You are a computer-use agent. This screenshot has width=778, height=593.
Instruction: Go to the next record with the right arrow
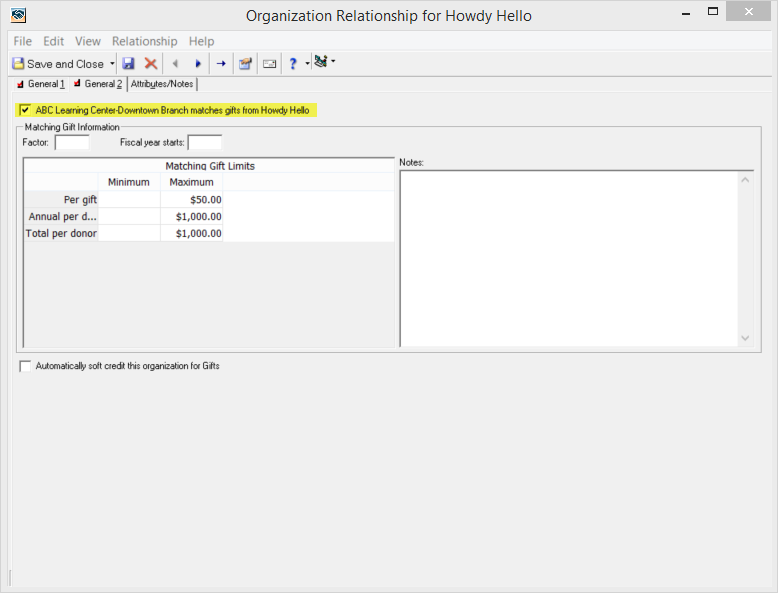tap(198, 64)
